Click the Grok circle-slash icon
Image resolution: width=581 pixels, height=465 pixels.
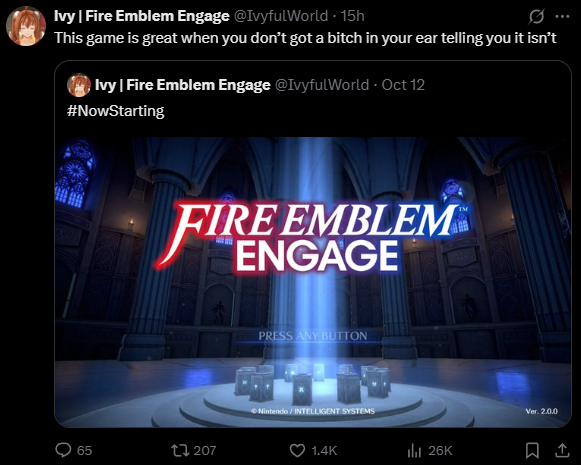click(537, 16)
